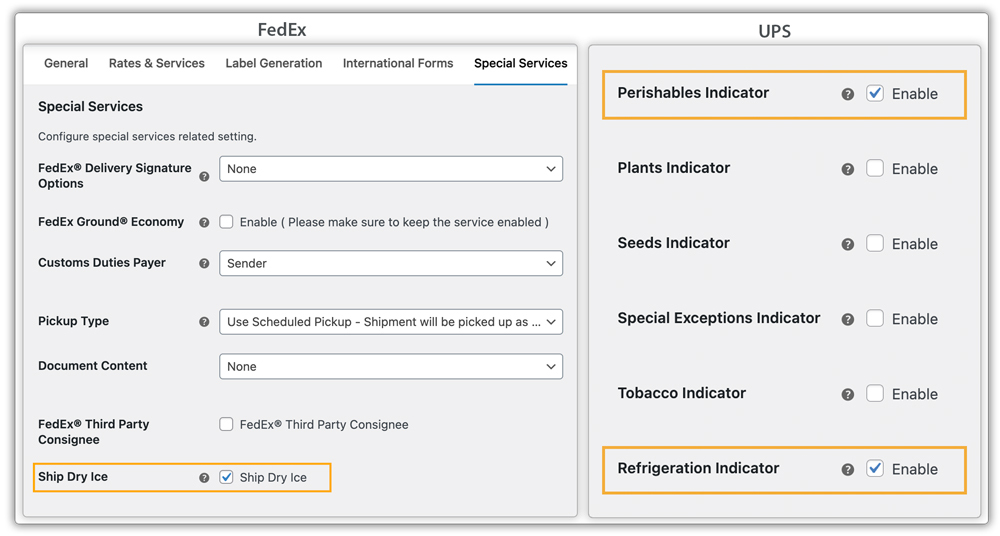1000x536 pixels.
Task: Click help icon for Special Exceptions Indicator
Action: [x=848, y=320]
